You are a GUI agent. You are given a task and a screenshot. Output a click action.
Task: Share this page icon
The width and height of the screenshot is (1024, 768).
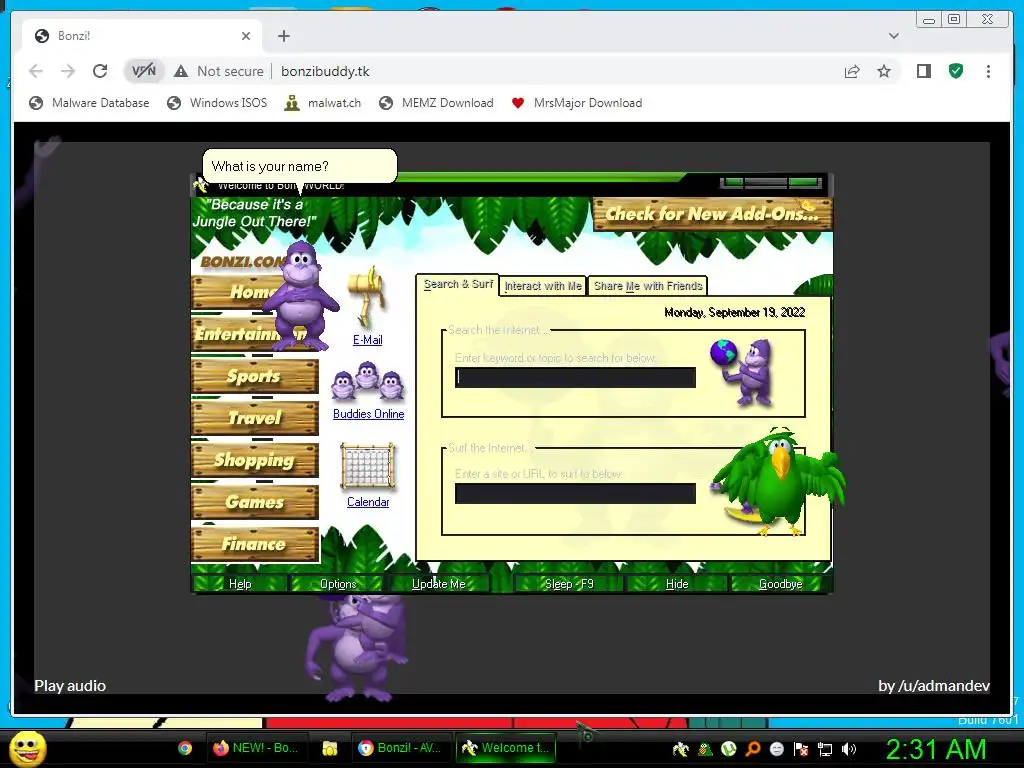[x=852, y=71]
